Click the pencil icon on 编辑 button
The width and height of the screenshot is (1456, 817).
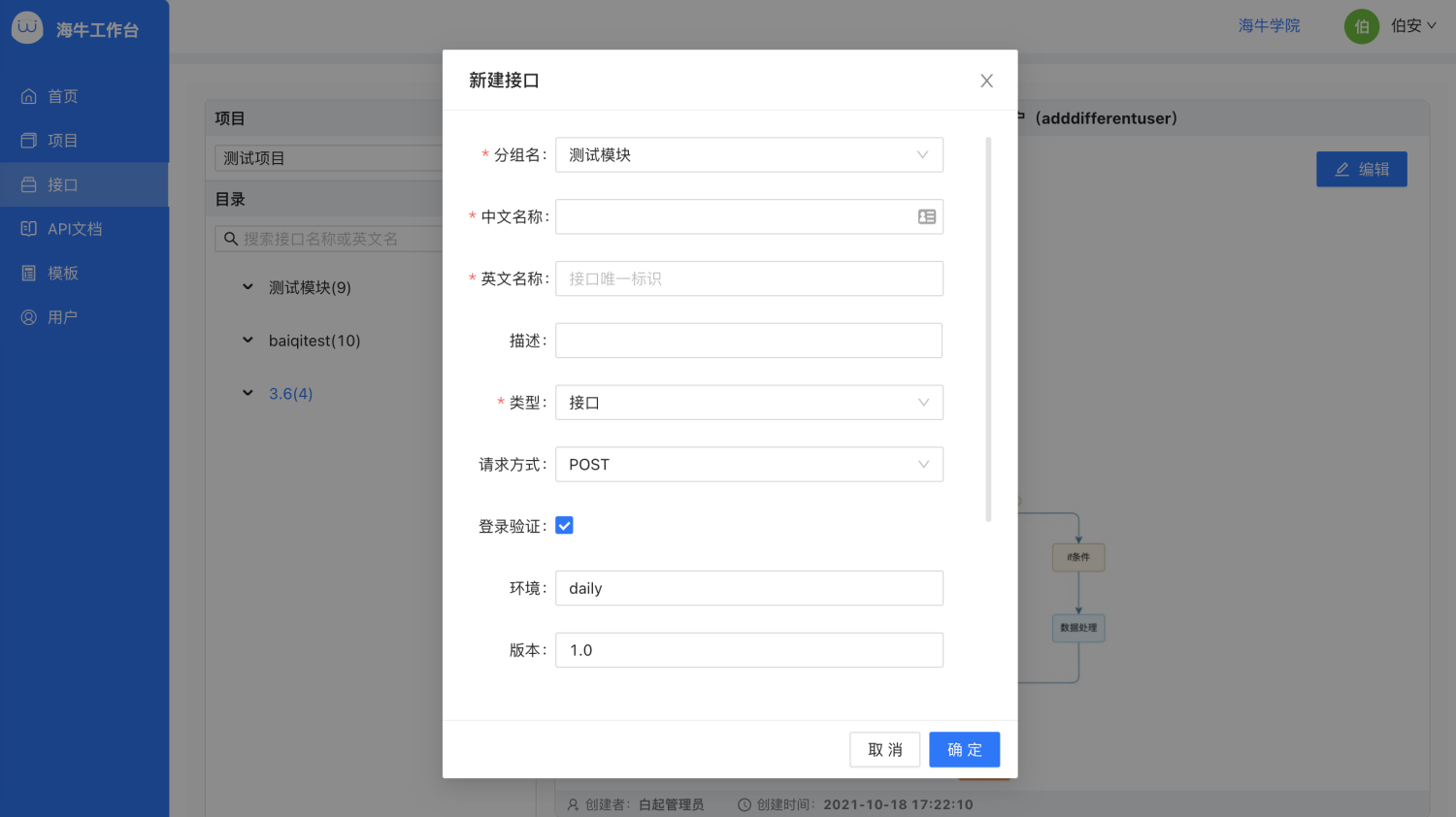point(1342,169)
